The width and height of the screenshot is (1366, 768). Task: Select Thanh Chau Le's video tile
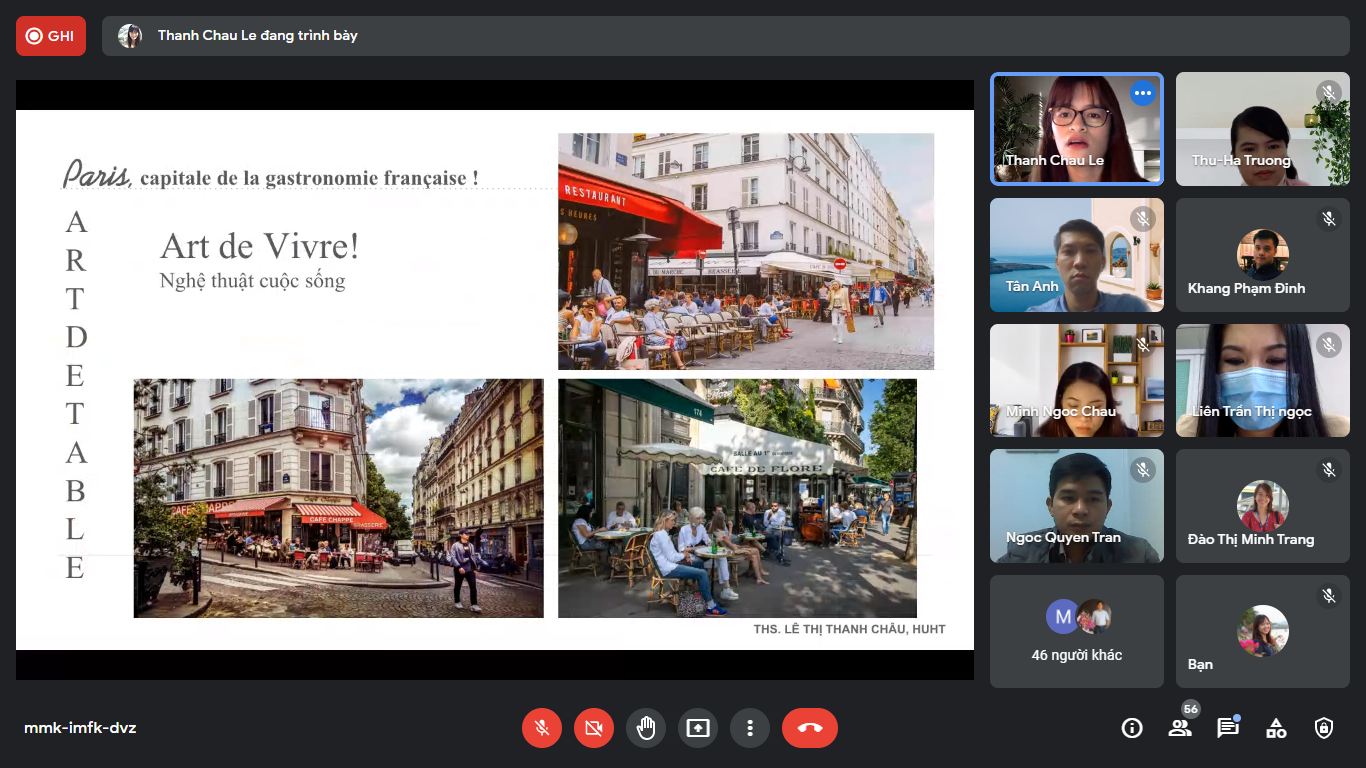pyautogui.click(x=1077, y=129)
